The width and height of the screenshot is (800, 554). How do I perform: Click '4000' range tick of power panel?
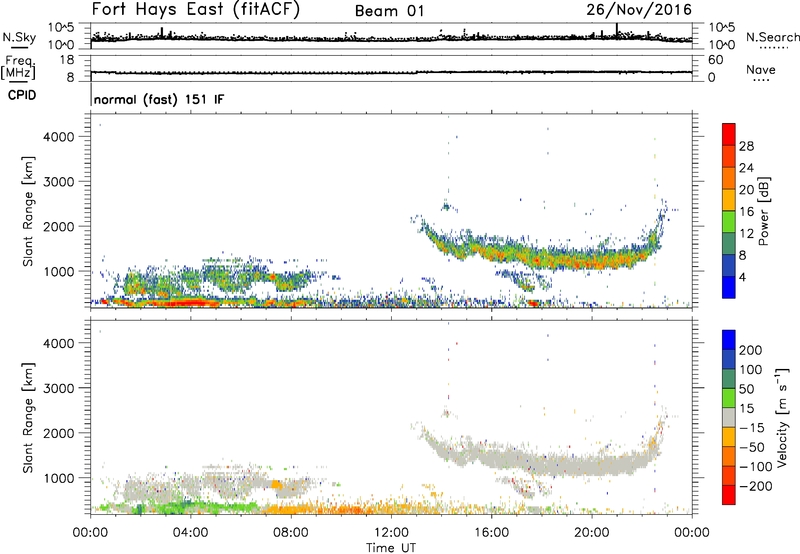pyautogui.click(x=59, y=137)
